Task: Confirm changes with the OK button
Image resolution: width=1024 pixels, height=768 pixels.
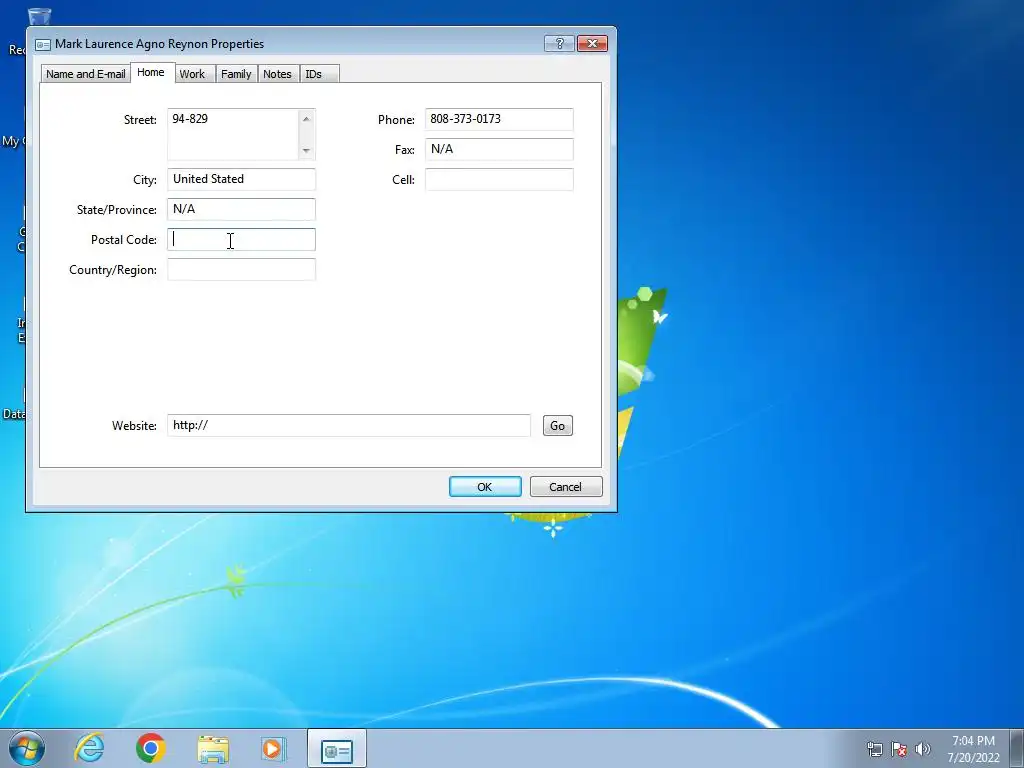Action: [x=485, y=487]
